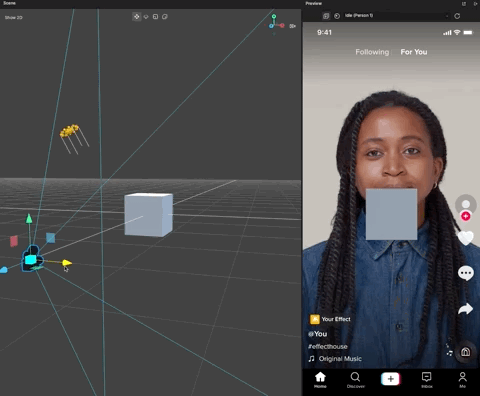Select the fourth Scene toolbar transform icon
Image resolution: width=480 pixels, height=396 pixels.
[165, 17]
